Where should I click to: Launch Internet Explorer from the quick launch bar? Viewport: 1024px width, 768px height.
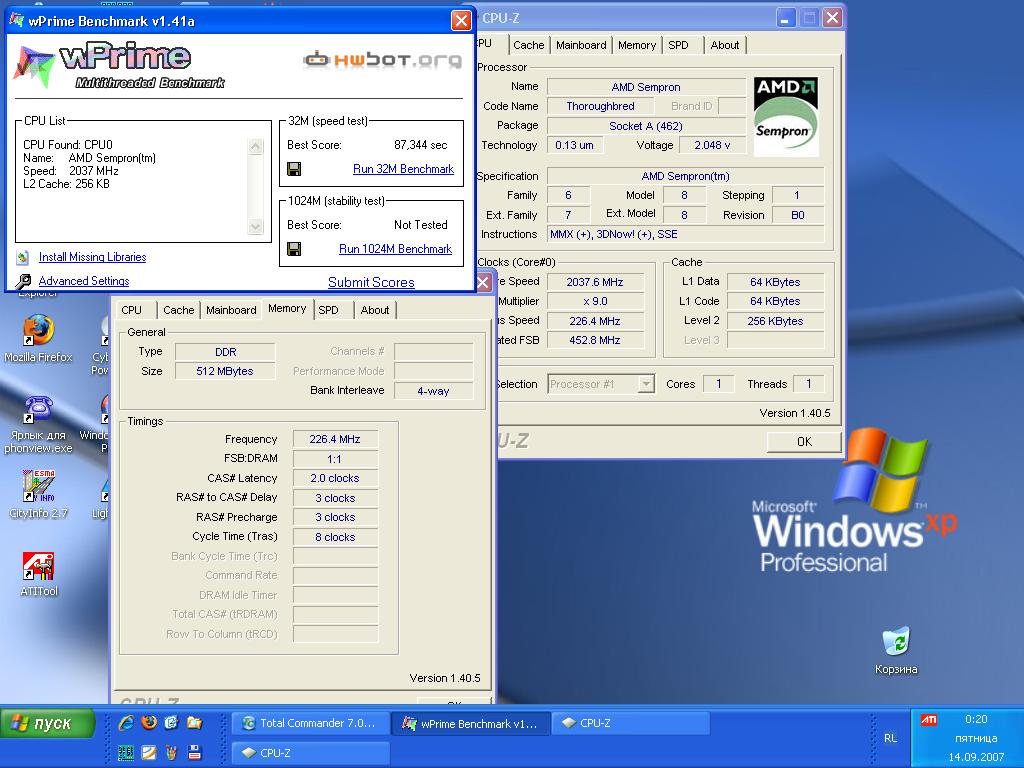tap(126, 723)
